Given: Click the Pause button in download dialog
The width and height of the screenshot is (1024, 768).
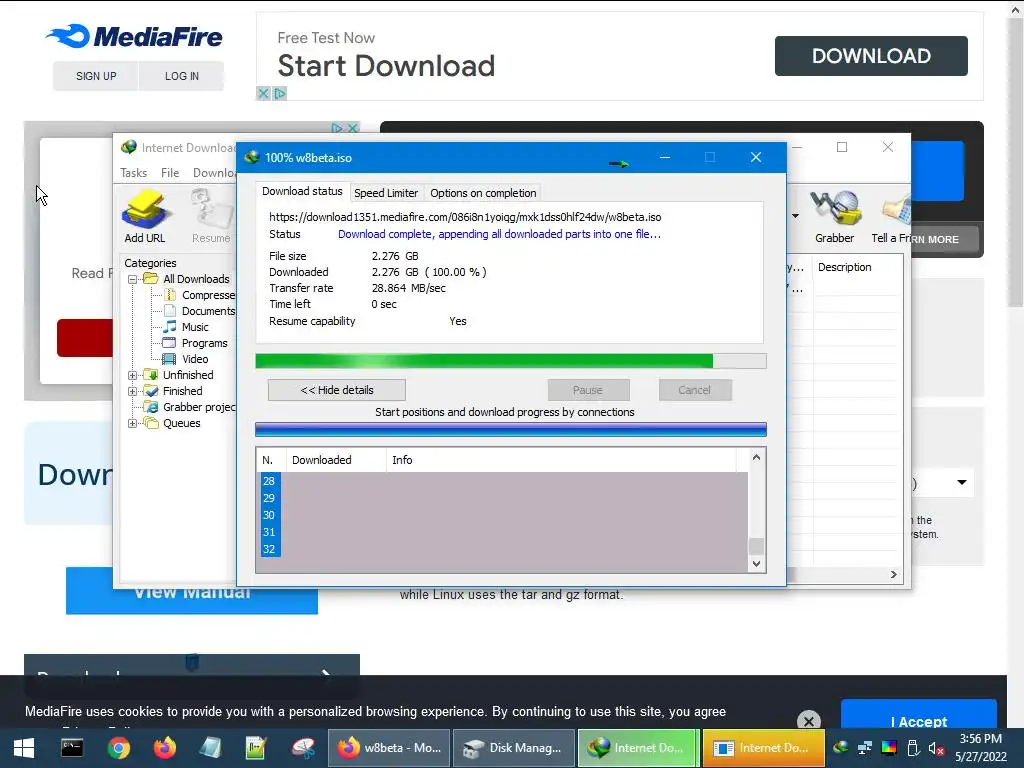Looking at the screenshot, I should [588, 390].
